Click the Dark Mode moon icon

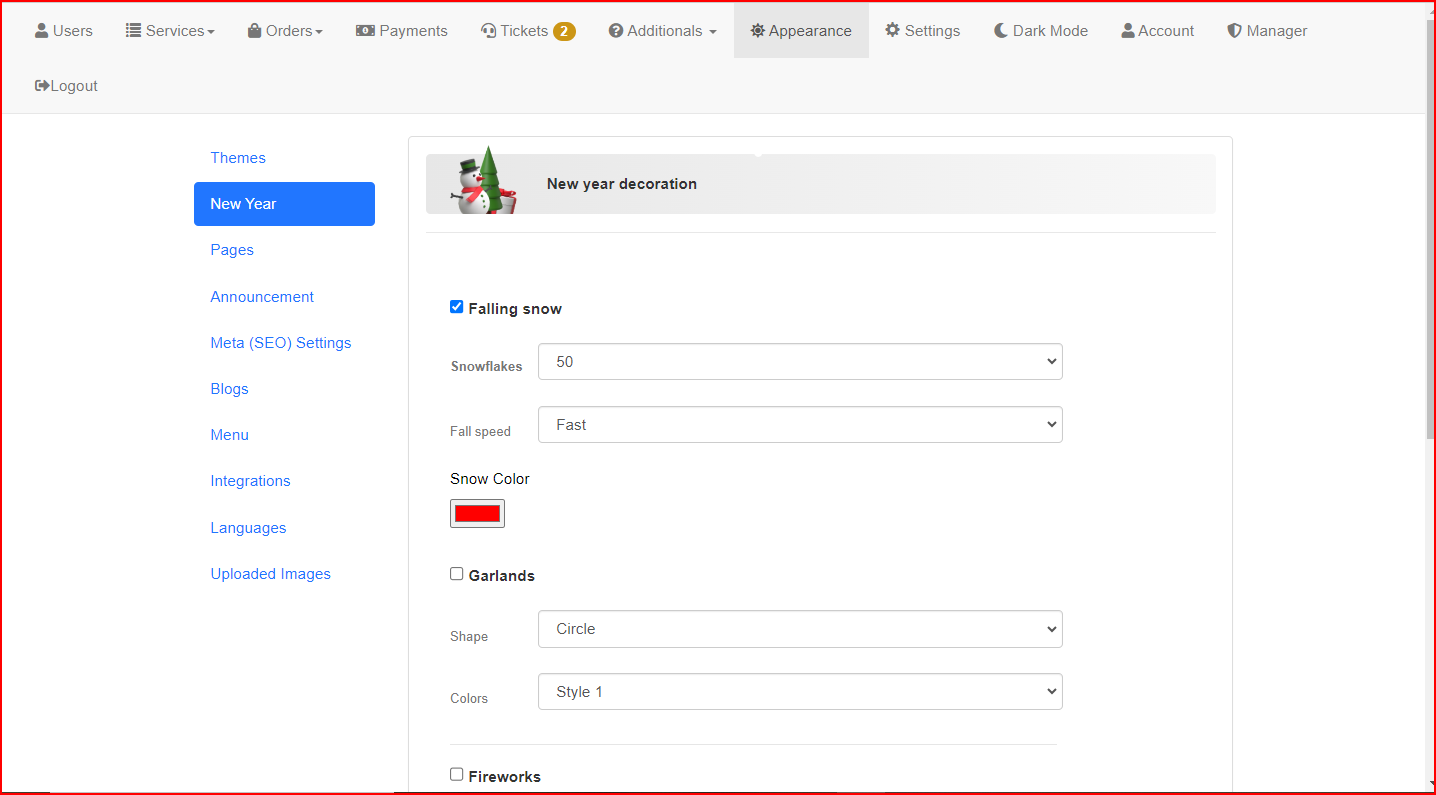[1000, 31]
